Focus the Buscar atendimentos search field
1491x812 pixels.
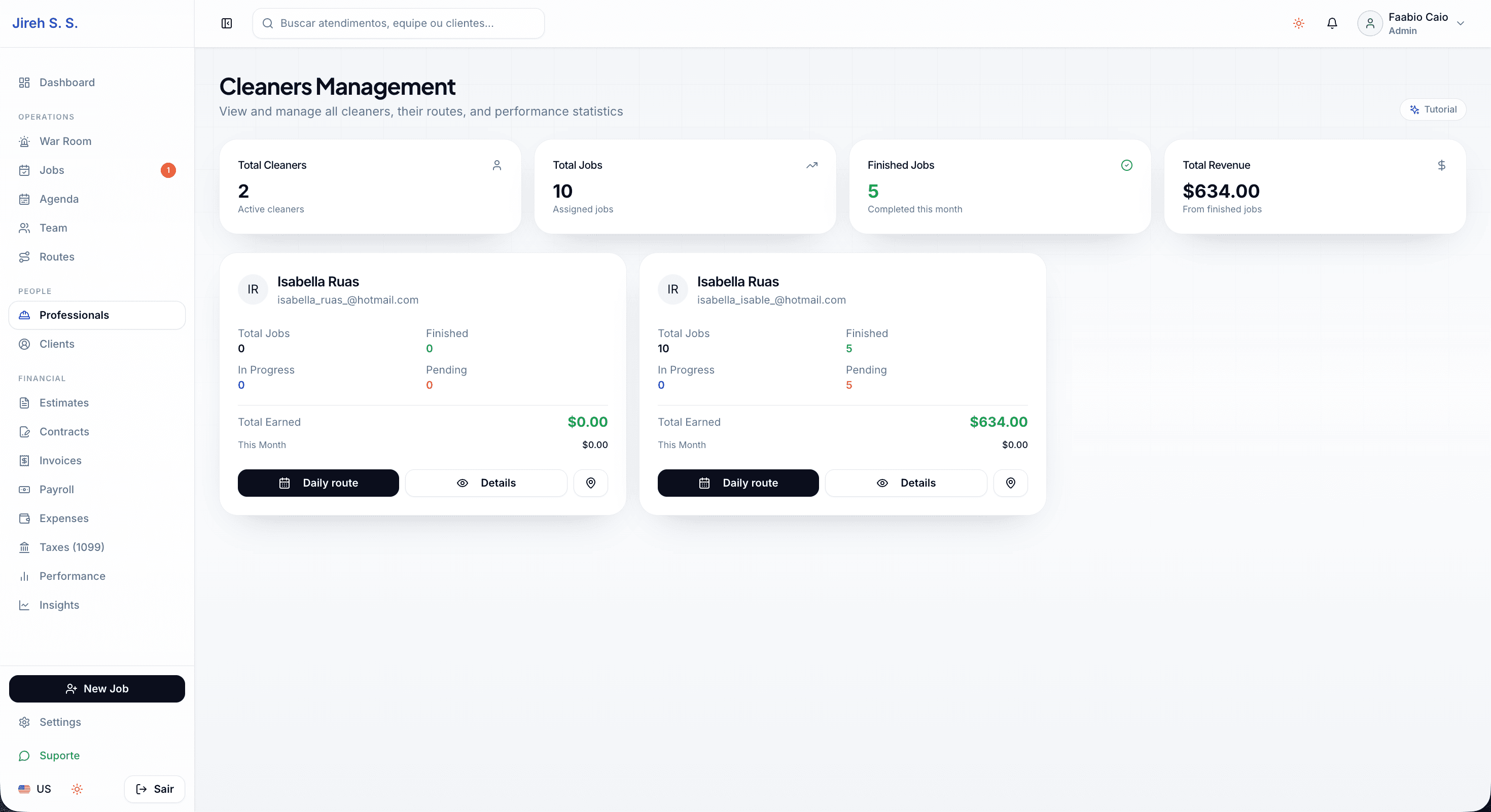(x=398, y=23)
